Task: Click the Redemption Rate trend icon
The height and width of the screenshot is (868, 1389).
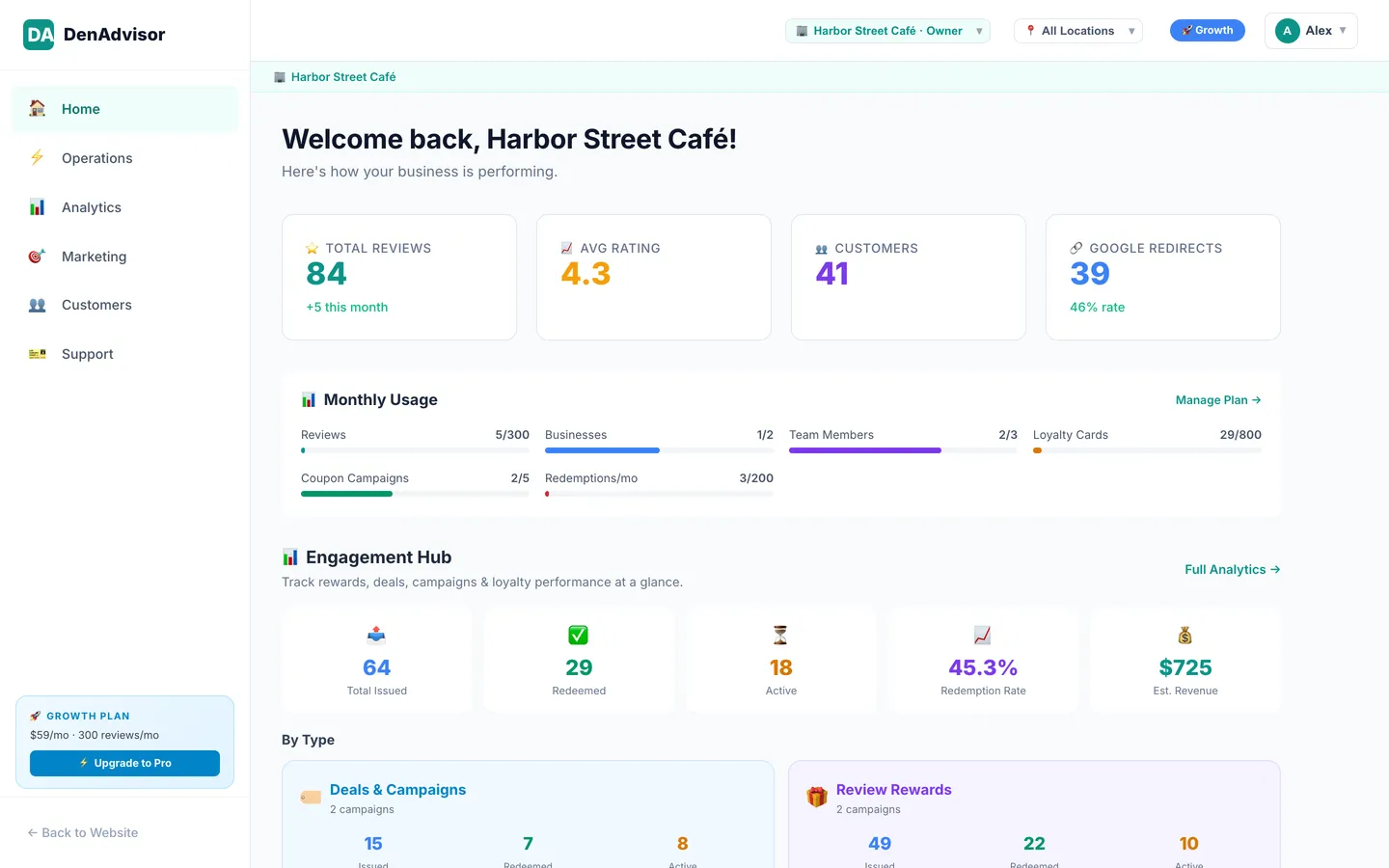Action: [983, 635]
